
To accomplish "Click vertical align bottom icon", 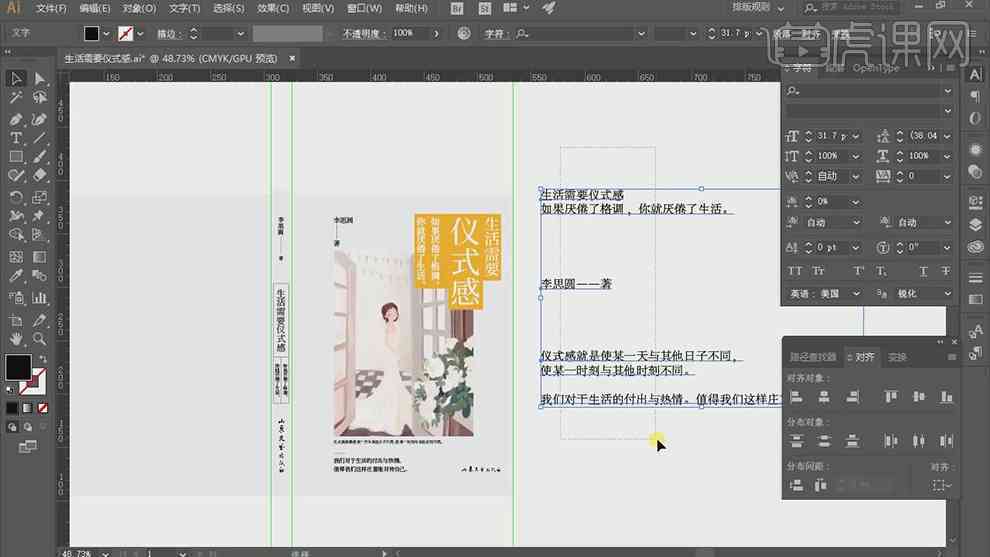I will [x=946, y=397].
